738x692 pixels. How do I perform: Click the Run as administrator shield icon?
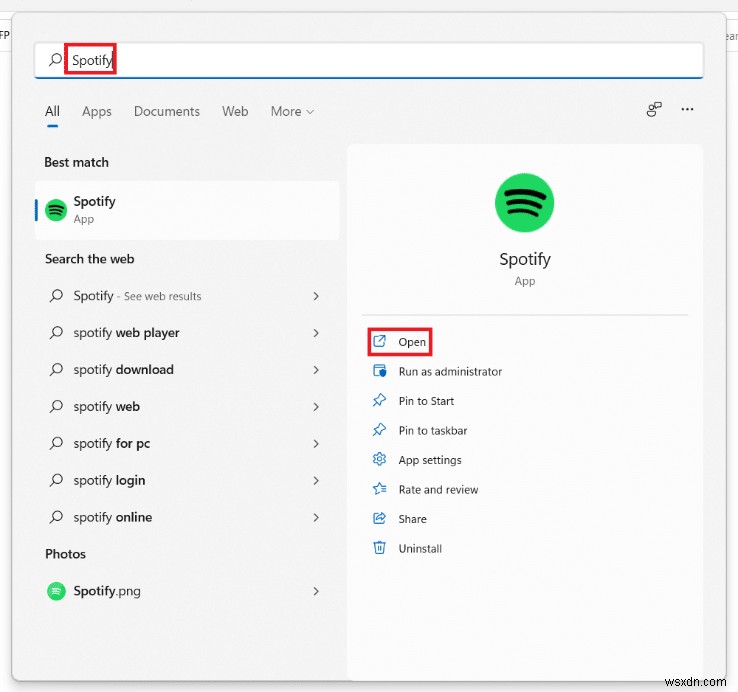(x=379, y=371)
